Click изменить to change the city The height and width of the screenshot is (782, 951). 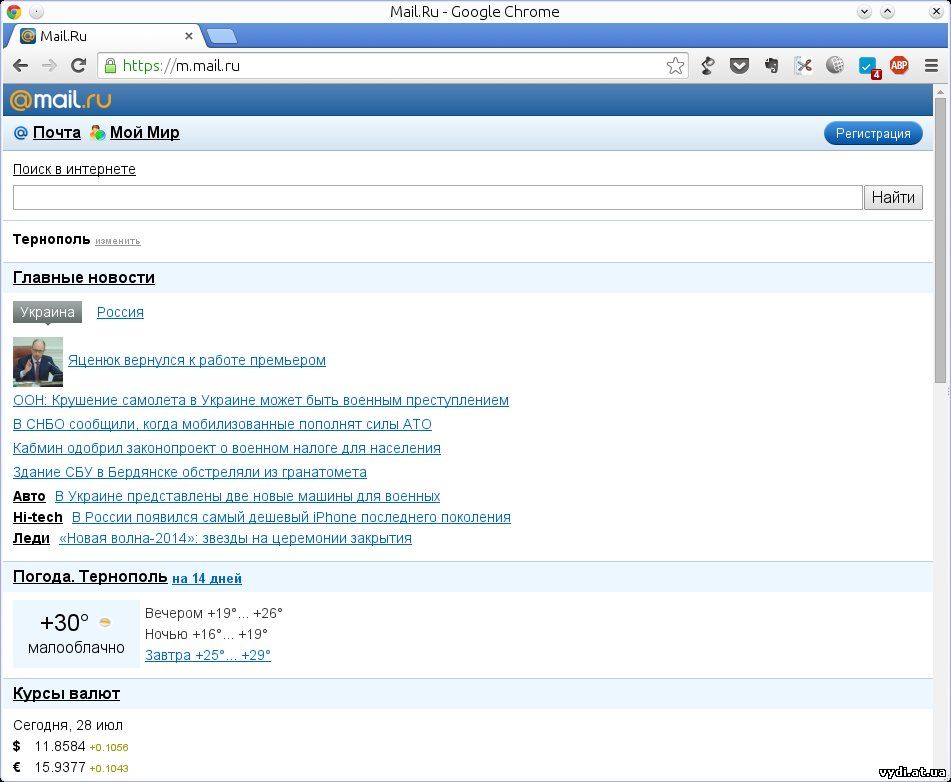118,241
